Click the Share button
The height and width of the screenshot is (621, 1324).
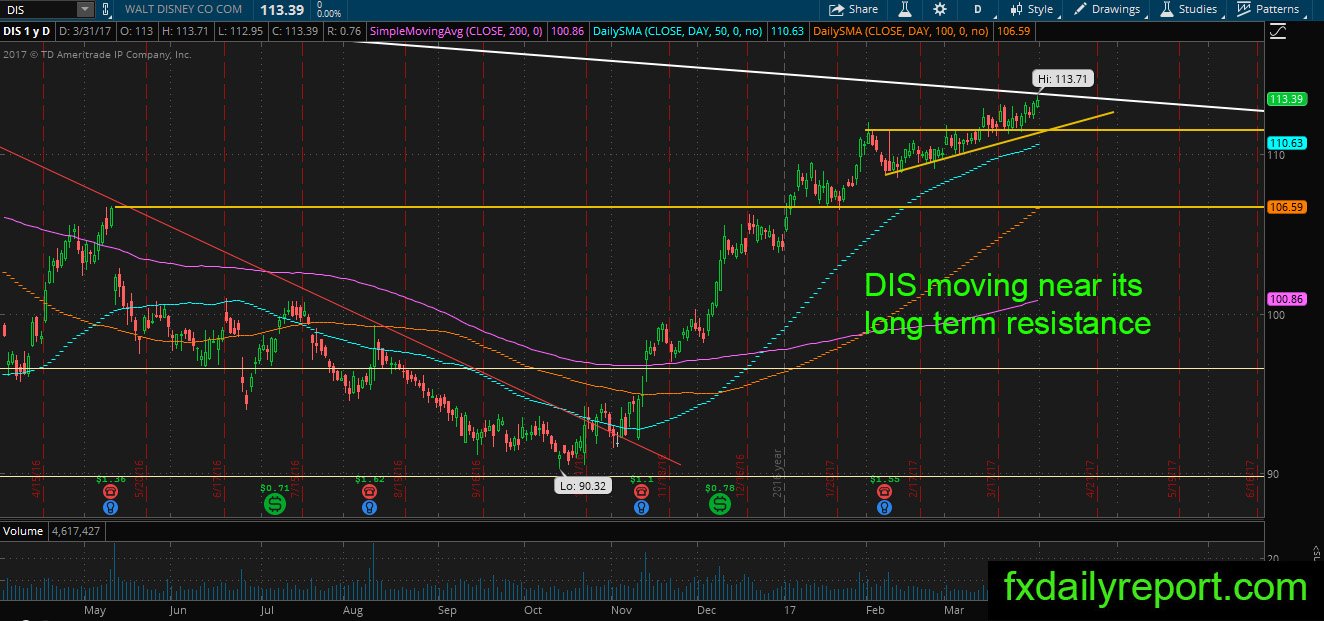point(854,9)
